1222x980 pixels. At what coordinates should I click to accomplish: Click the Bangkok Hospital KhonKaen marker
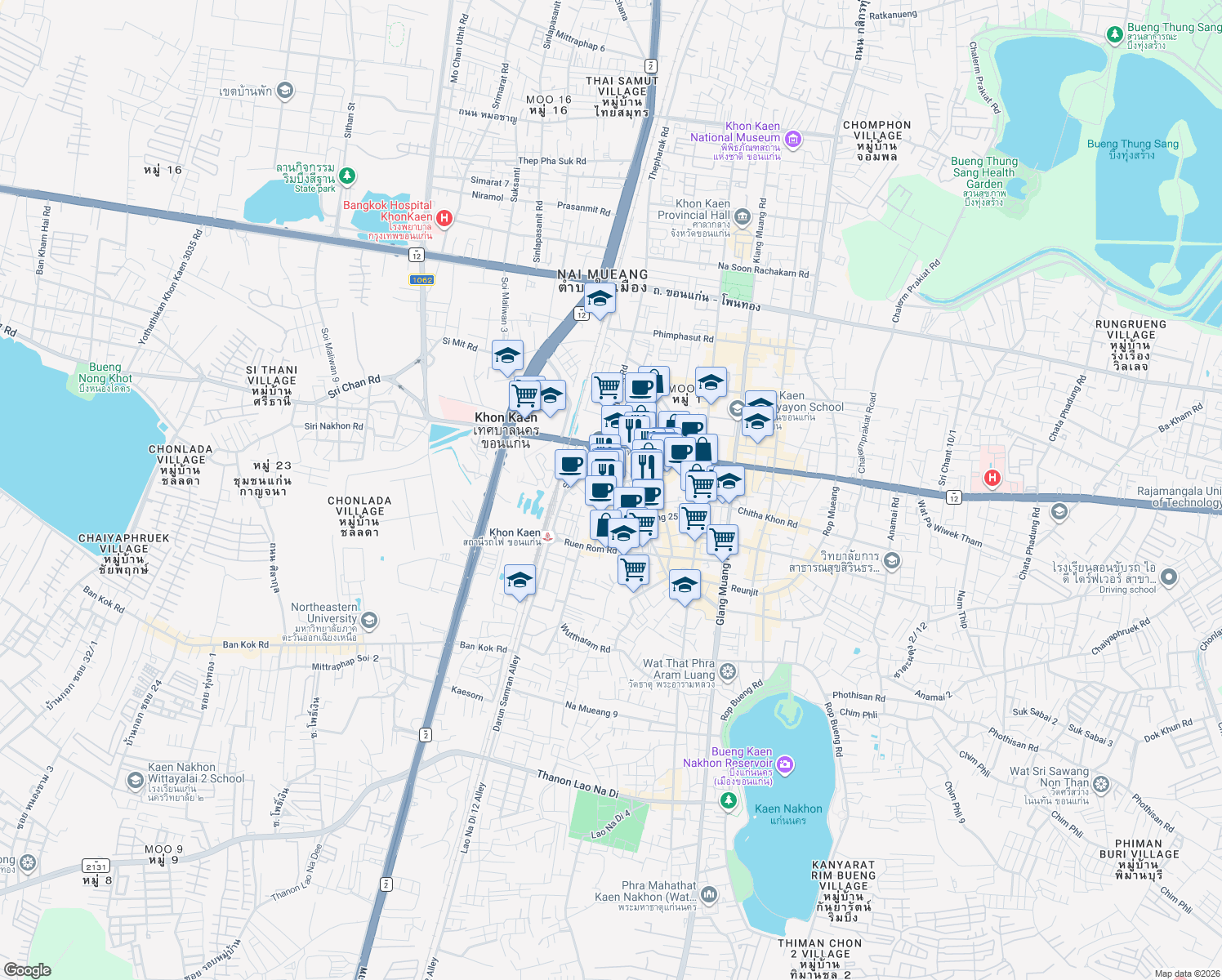click(444, 217)
